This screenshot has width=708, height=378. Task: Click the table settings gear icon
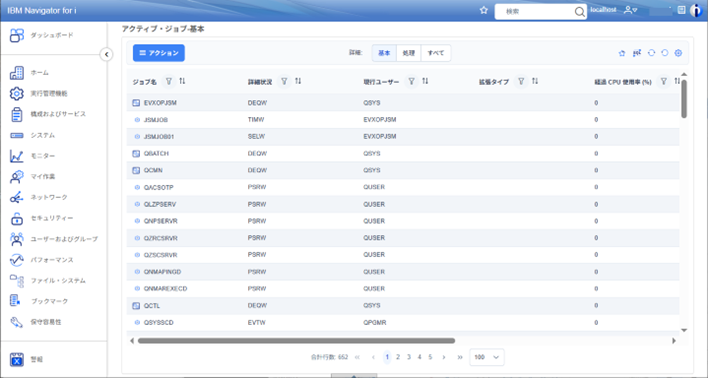(678, 53)
